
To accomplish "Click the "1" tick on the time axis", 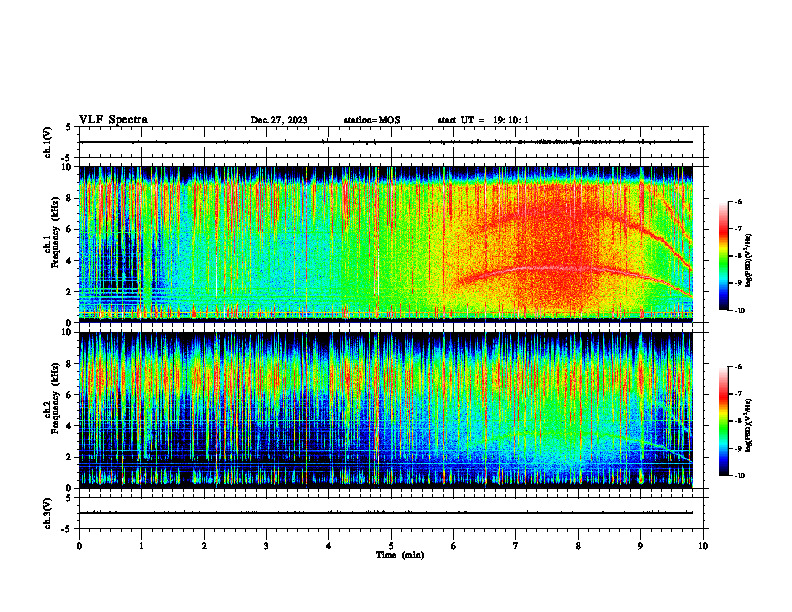I will point(141,546).
